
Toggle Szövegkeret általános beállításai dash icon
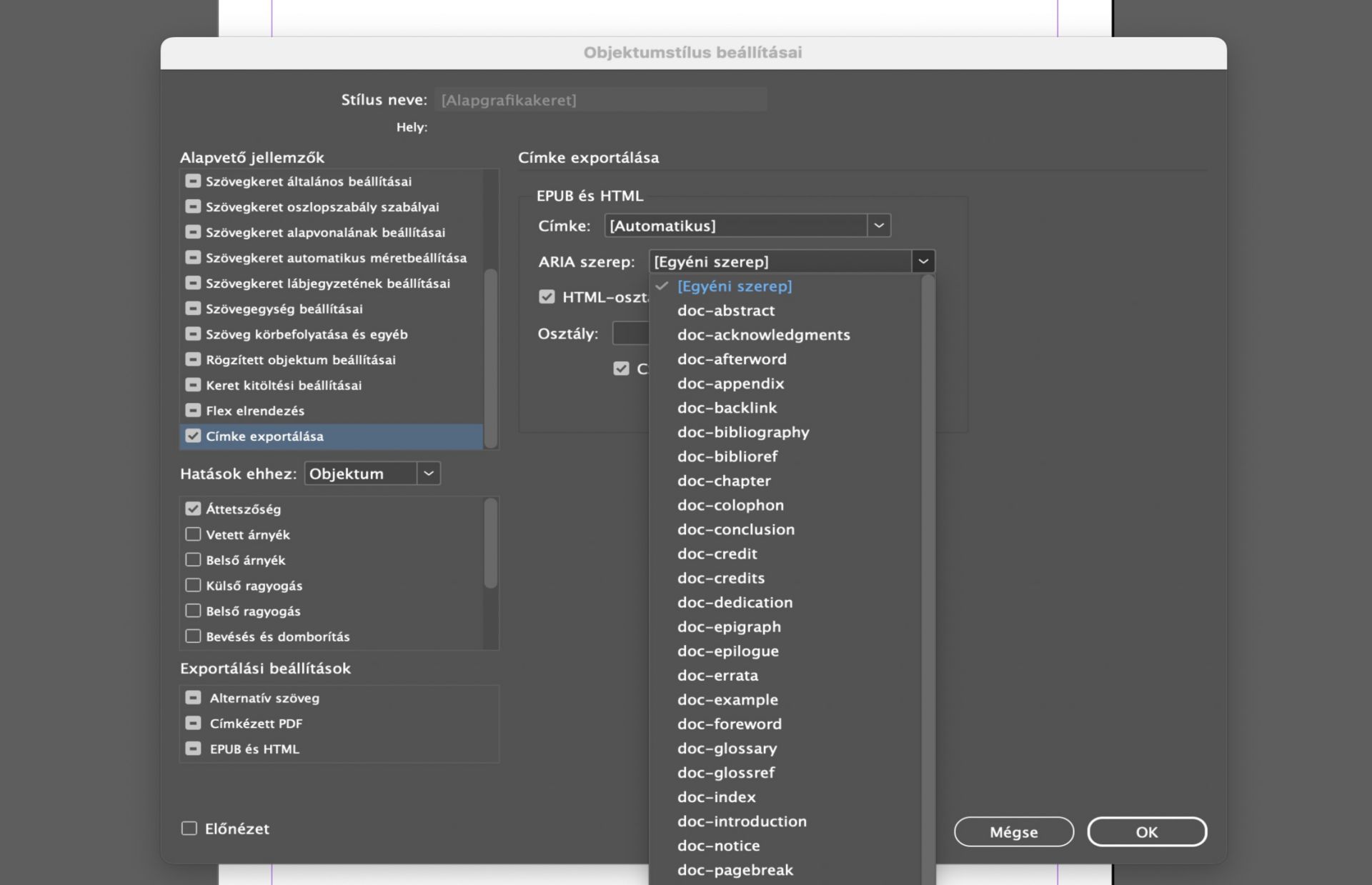pos(193,181)
